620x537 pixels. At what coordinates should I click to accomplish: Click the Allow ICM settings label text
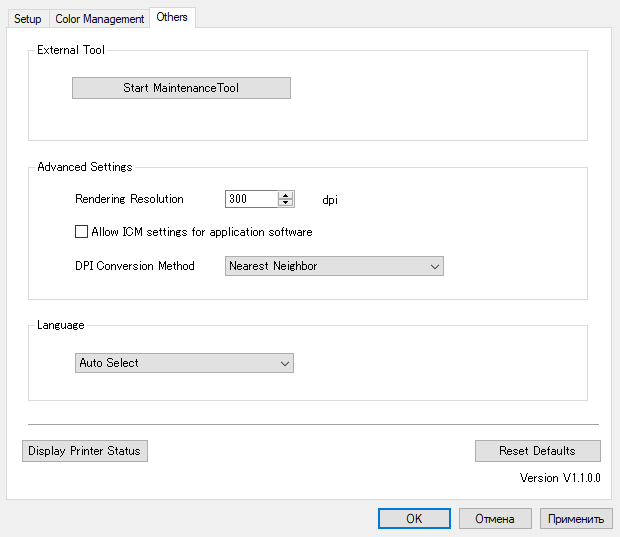(x=202, y=232)
